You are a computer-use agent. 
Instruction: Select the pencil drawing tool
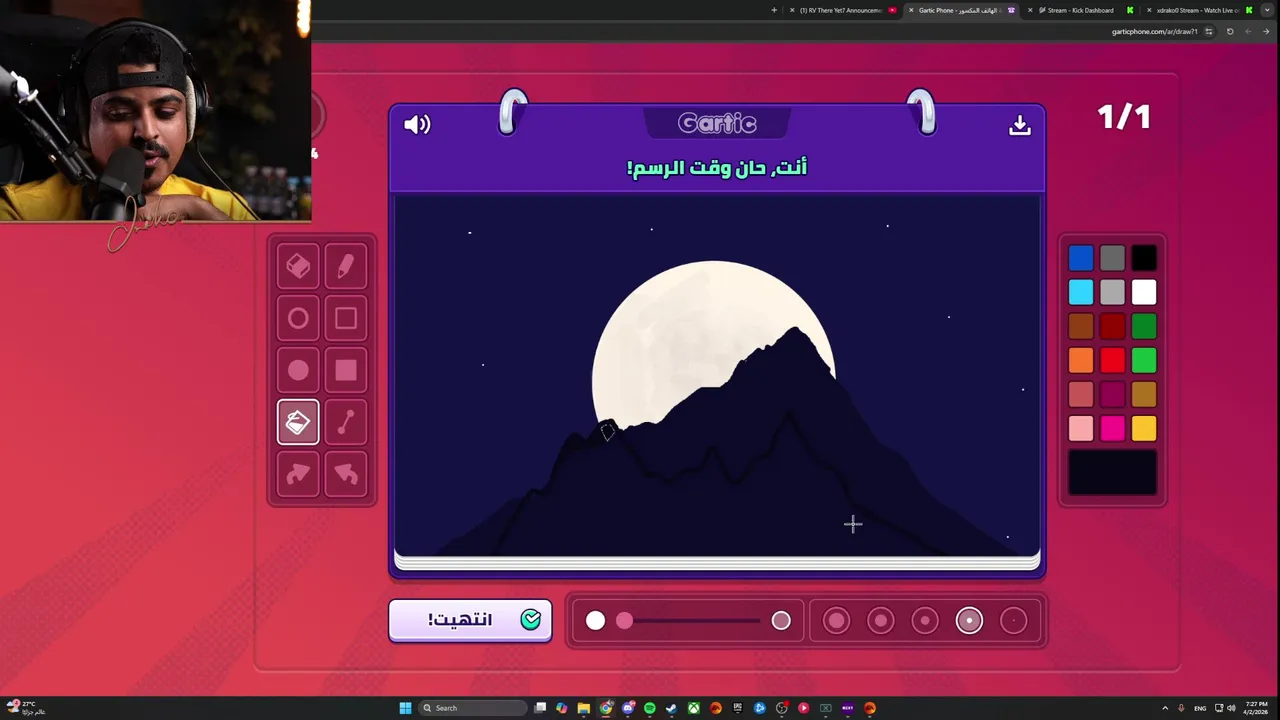346,266
